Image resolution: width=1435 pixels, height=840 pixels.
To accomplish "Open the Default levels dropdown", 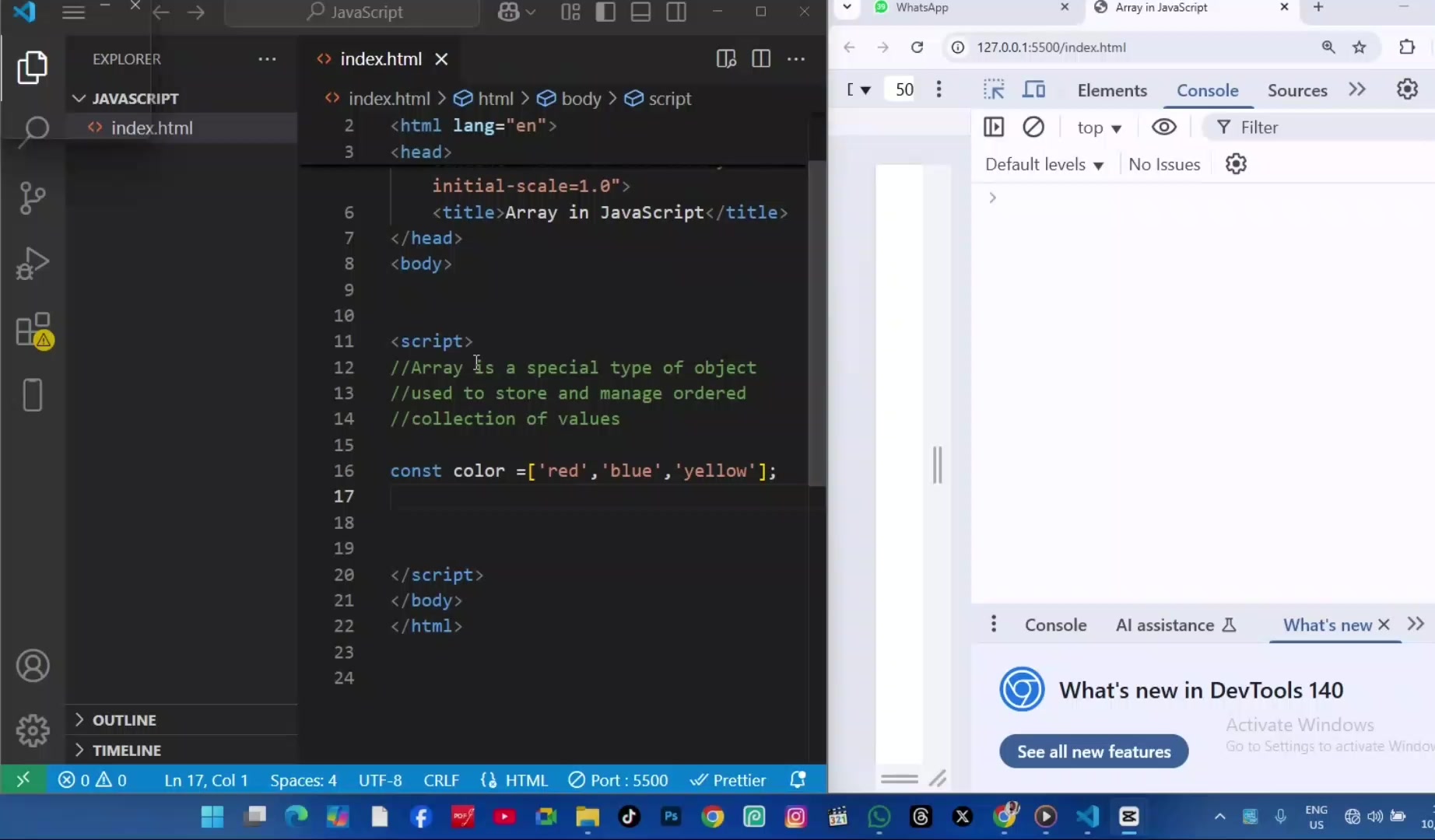I will click(x=1044, y=164).
